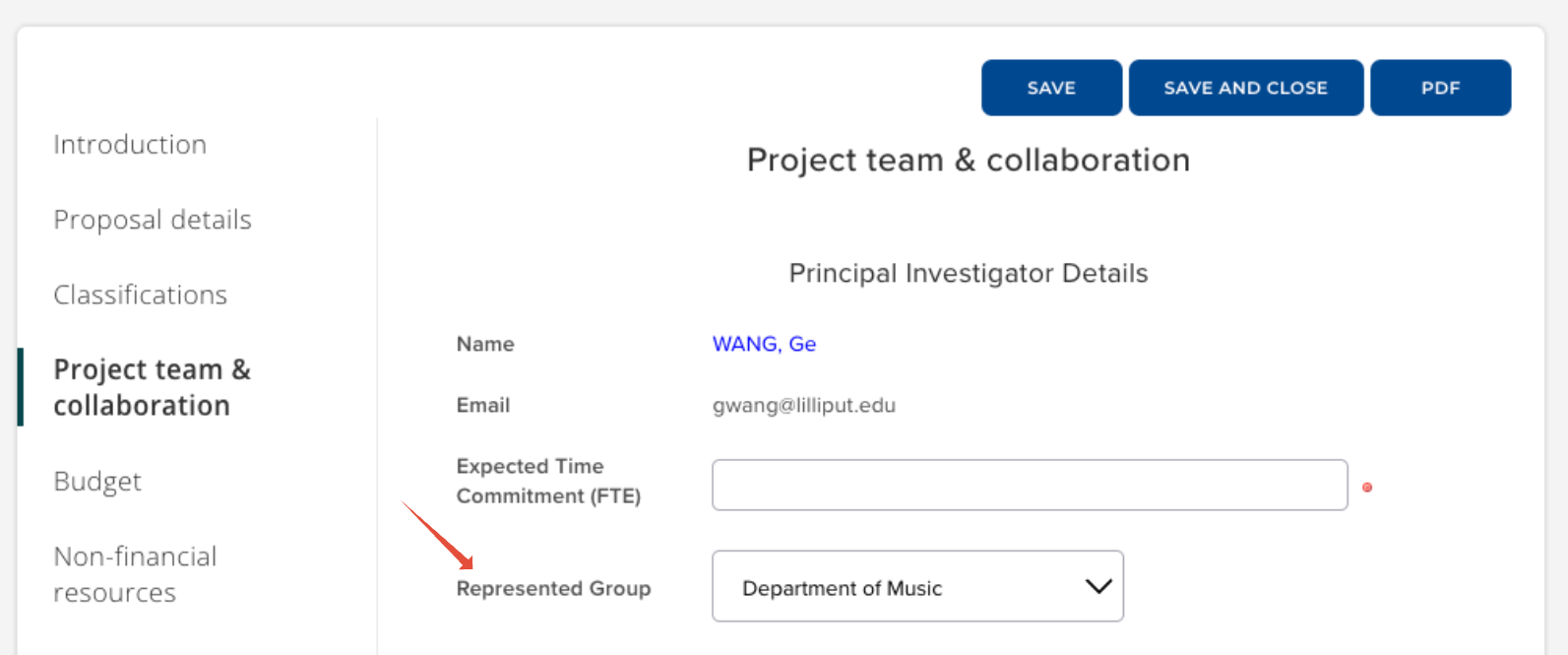Click the red annotation arrow
This screenshot has height=655, width=1568.
(438, 535)
